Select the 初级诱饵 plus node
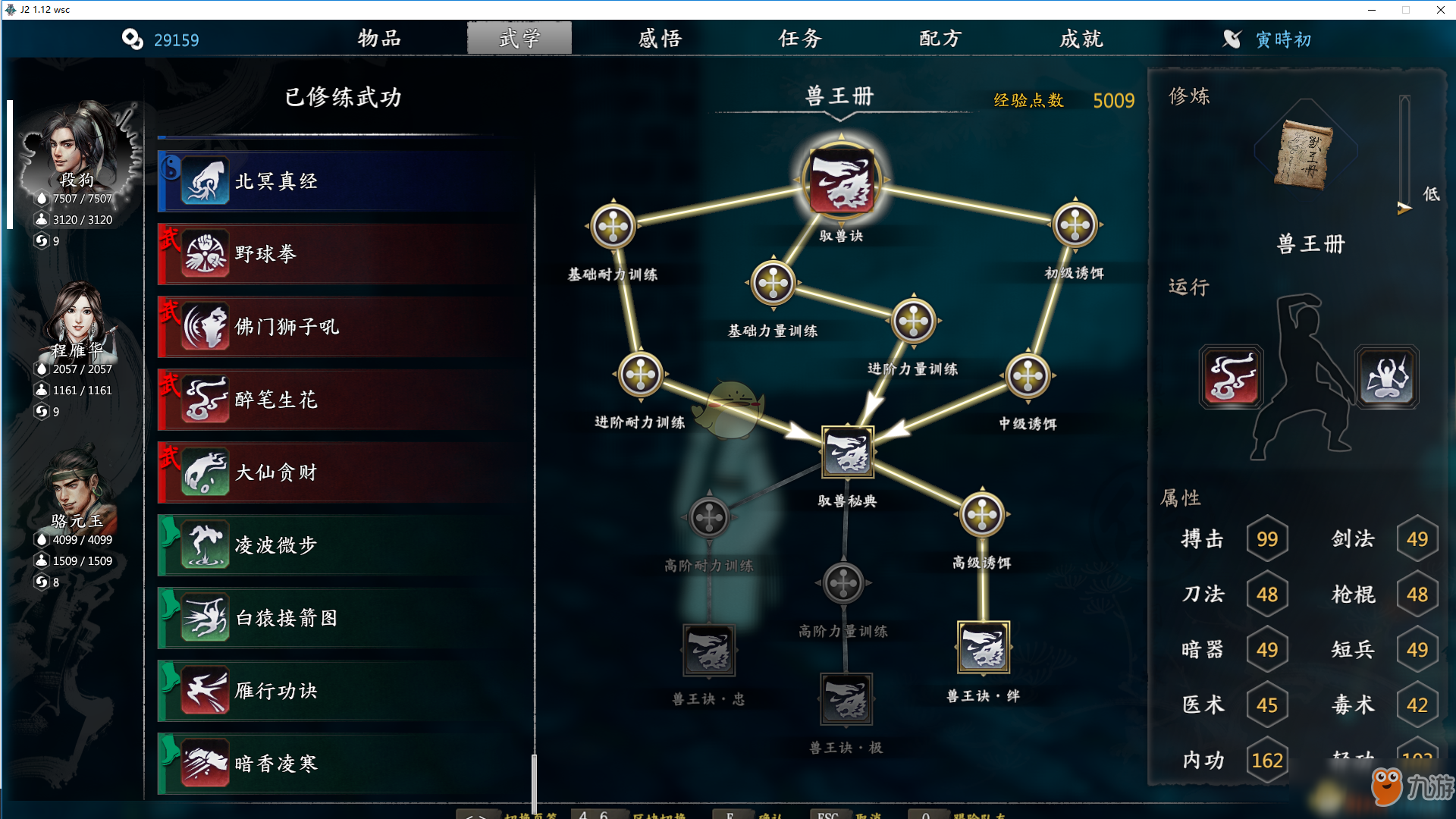 click(1075, 224)
